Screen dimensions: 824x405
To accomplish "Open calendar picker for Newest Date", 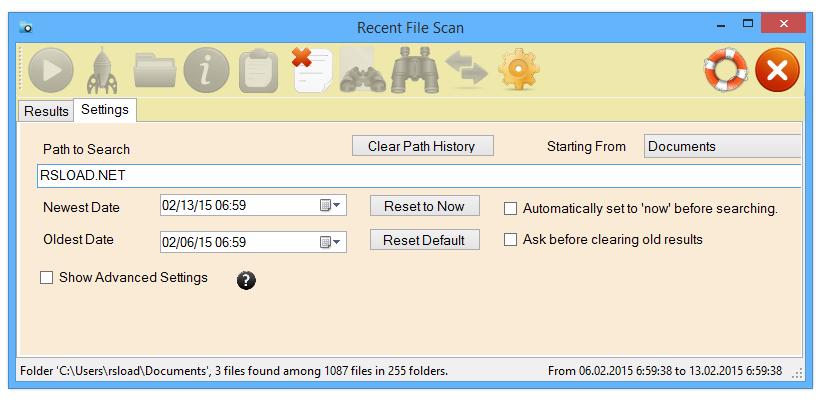I will (330, 205).
